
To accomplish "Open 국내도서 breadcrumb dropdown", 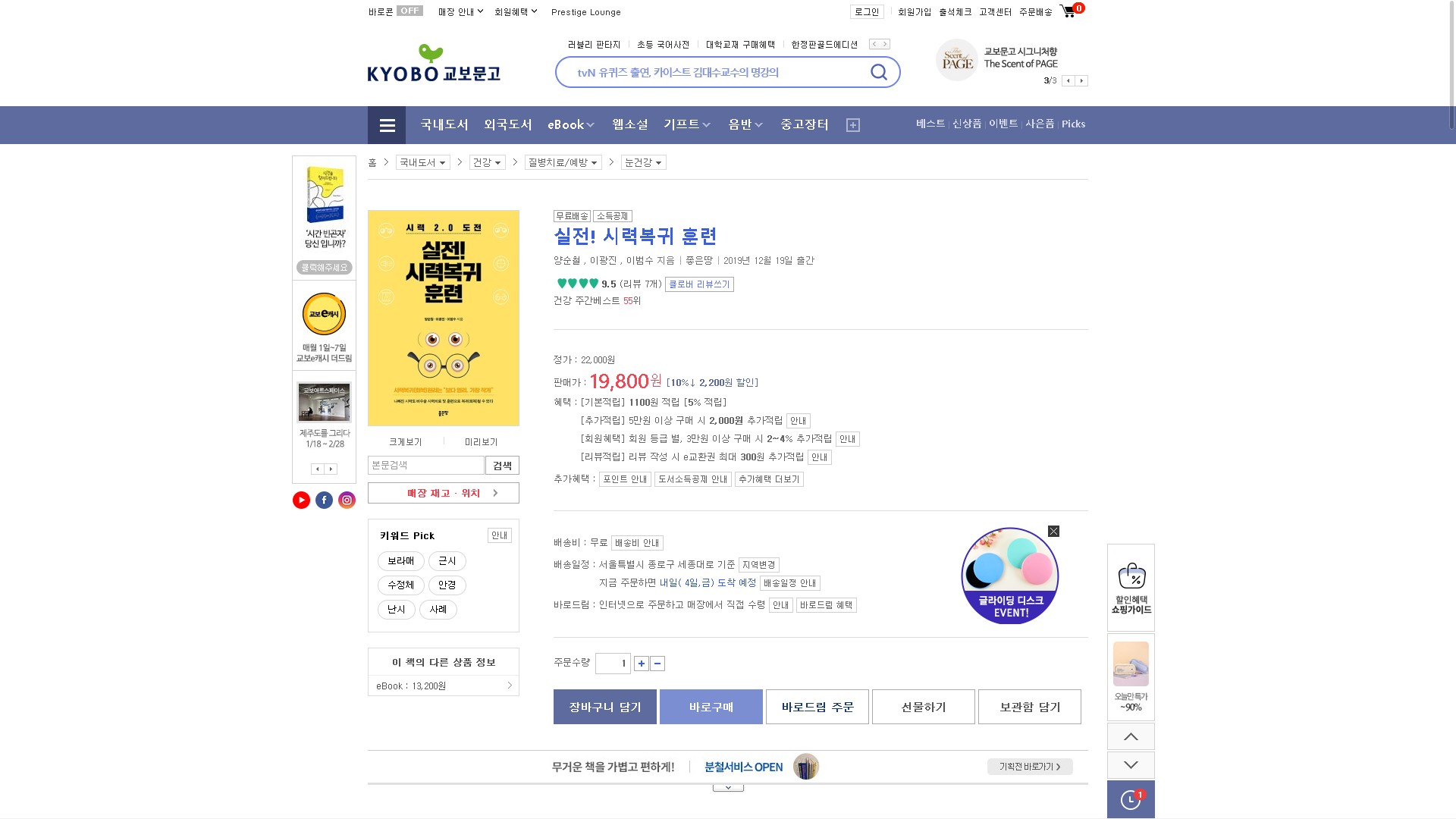I will [x=422, y=162].
